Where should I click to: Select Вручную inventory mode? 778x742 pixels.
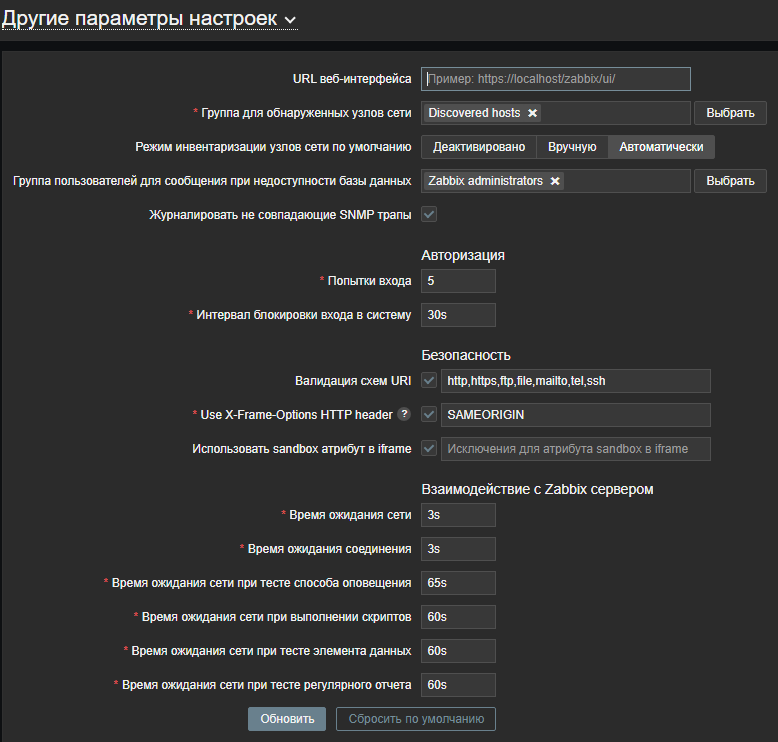(572, 147)
